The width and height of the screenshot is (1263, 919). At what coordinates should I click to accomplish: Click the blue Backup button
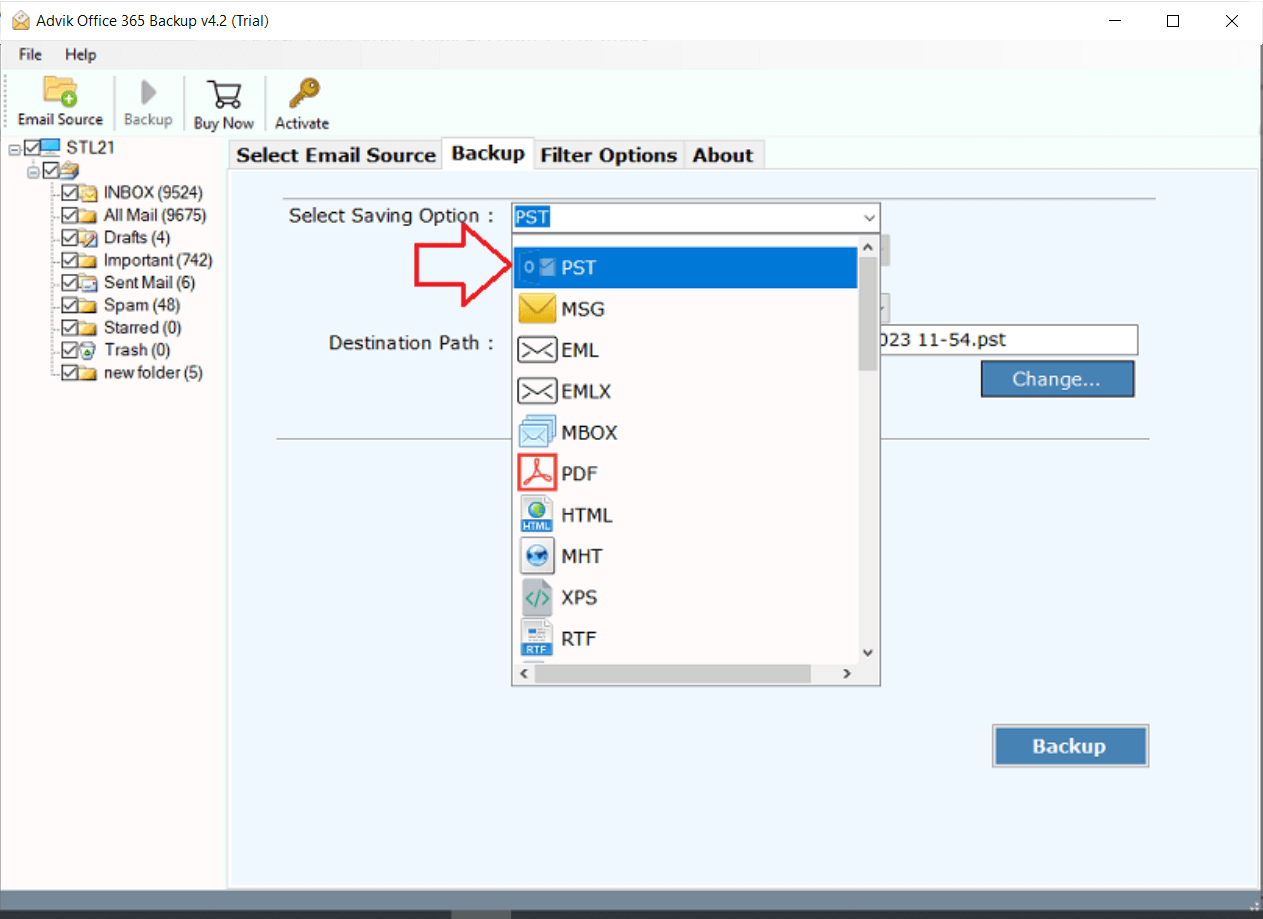click(1069, 746)
